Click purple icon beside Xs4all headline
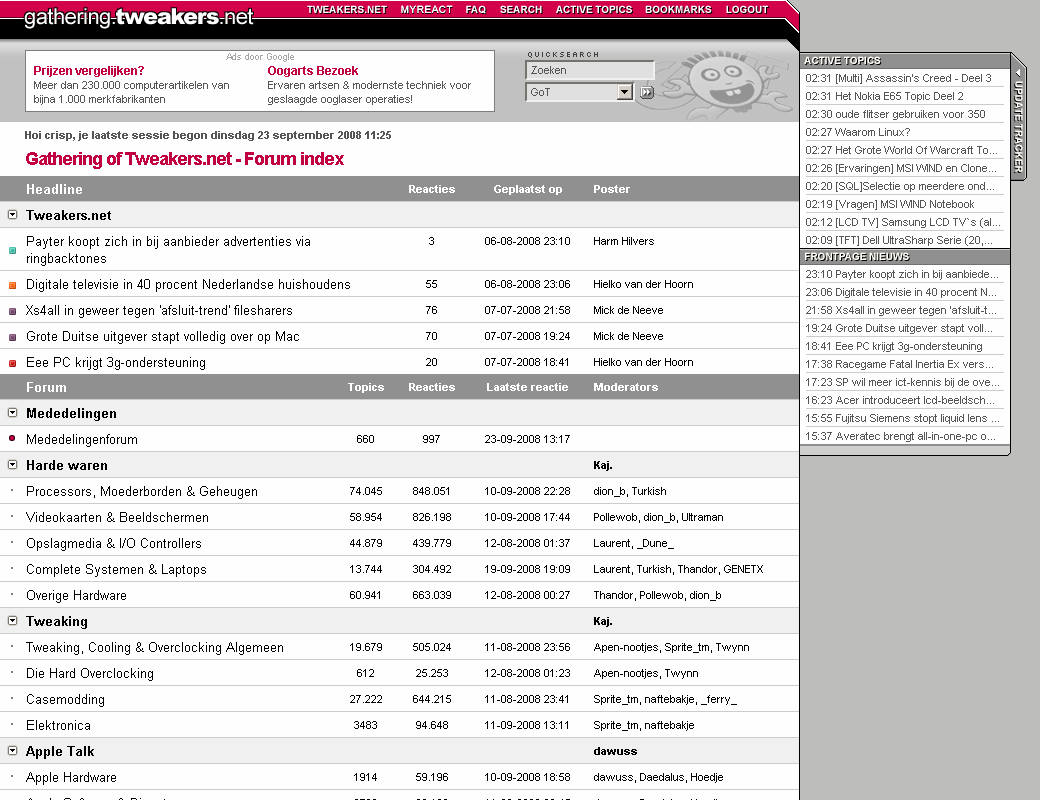1040x800 pixels. click(13, 311)
